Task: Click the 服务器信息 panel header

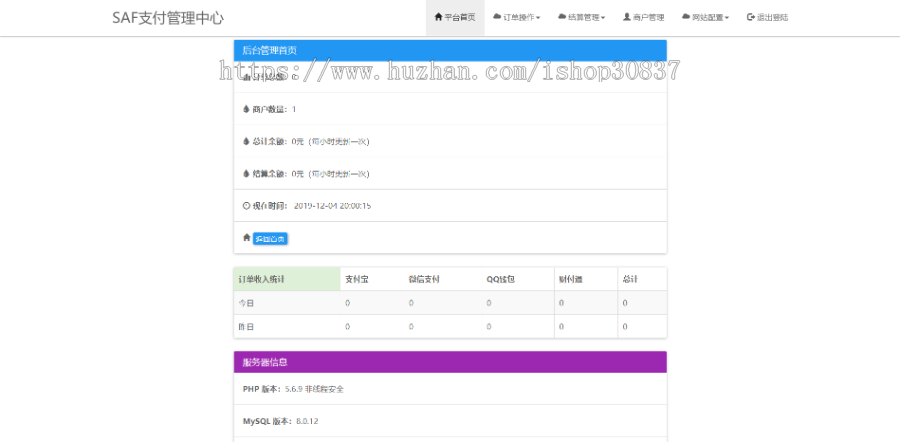Action: 450,362
